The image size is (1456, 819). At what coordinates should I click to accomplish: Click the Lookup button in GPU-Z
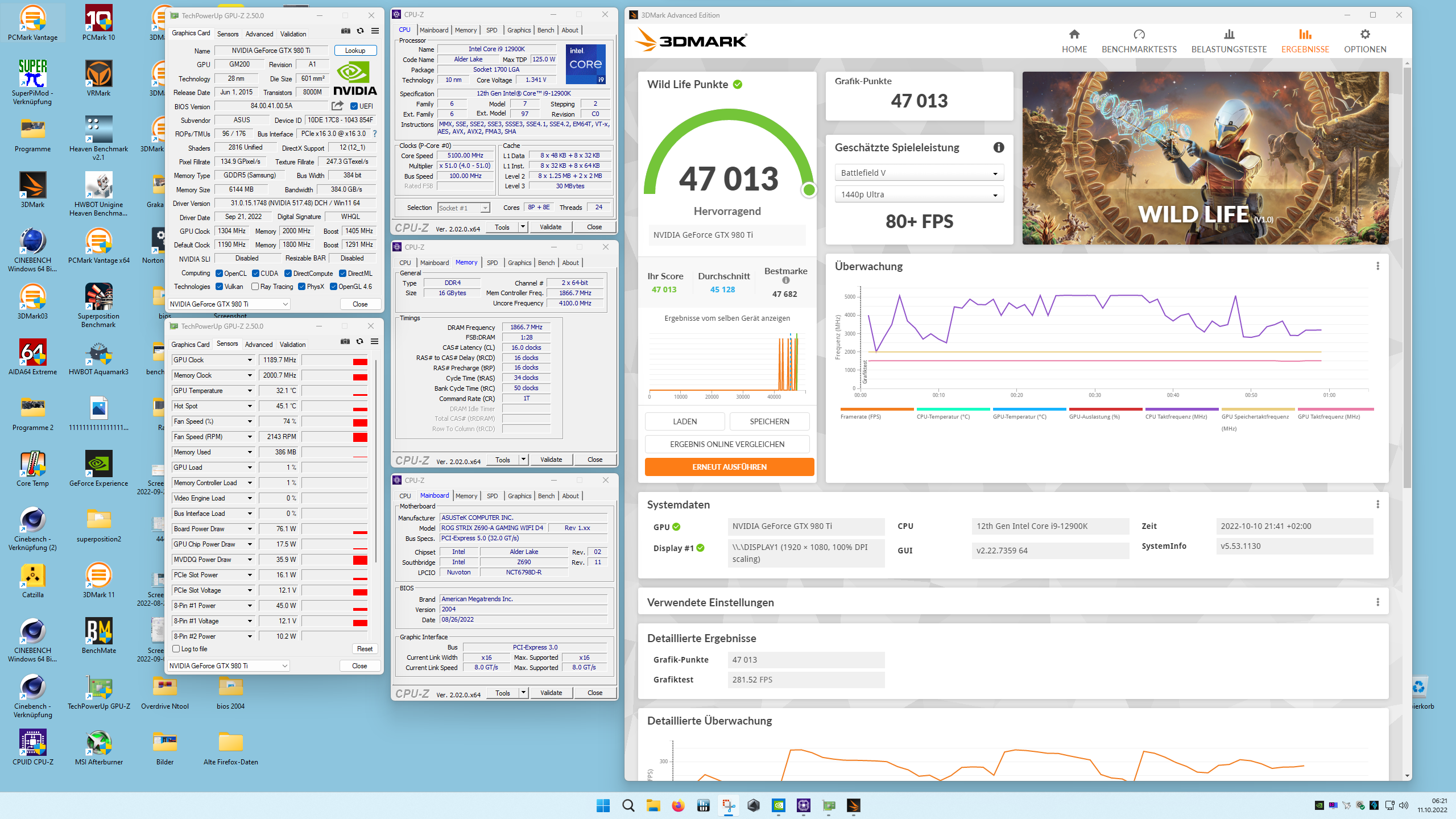[x=355, y=51]
